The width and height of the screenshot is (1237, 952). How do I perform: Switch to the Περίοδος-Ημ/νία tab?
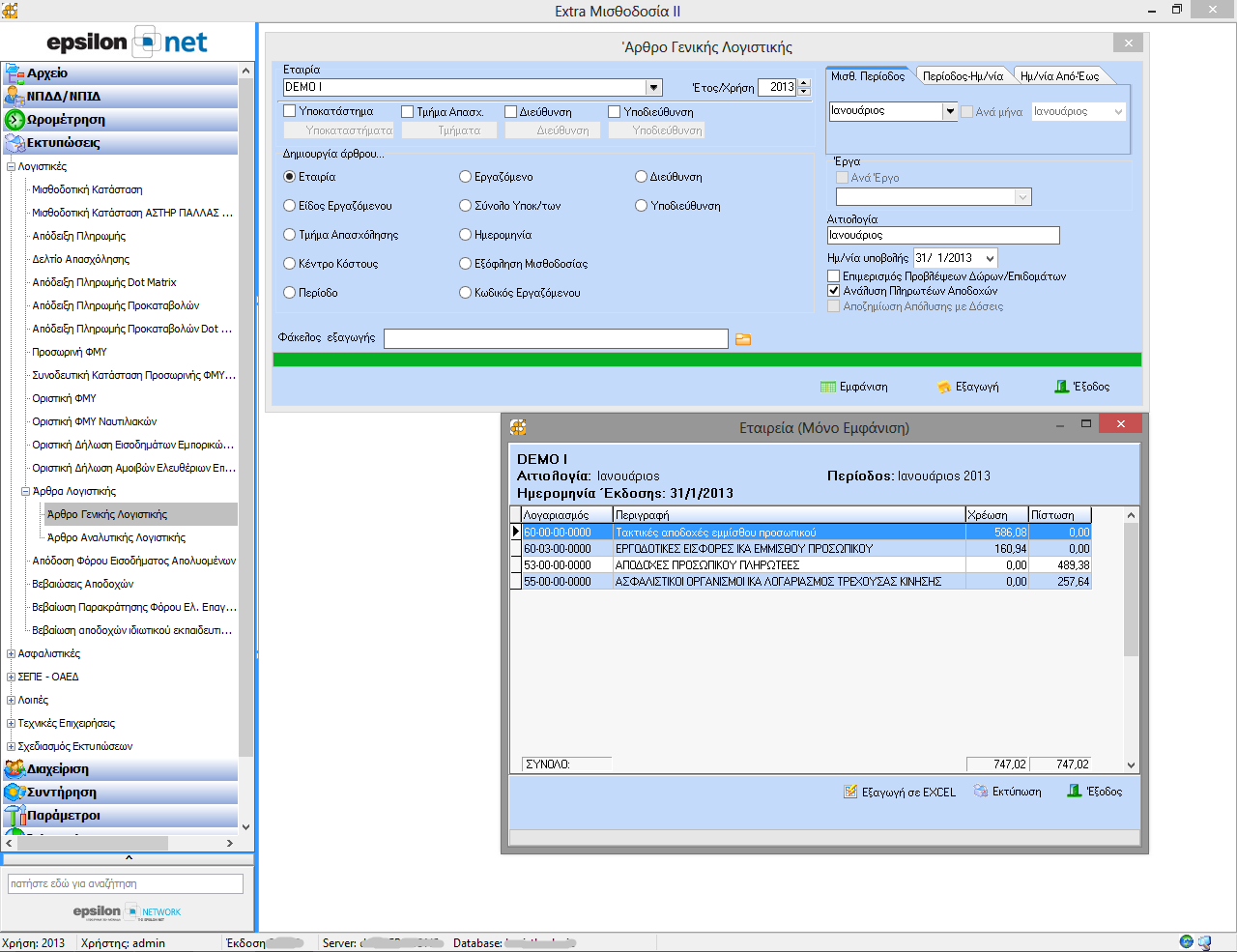(963, 76)
